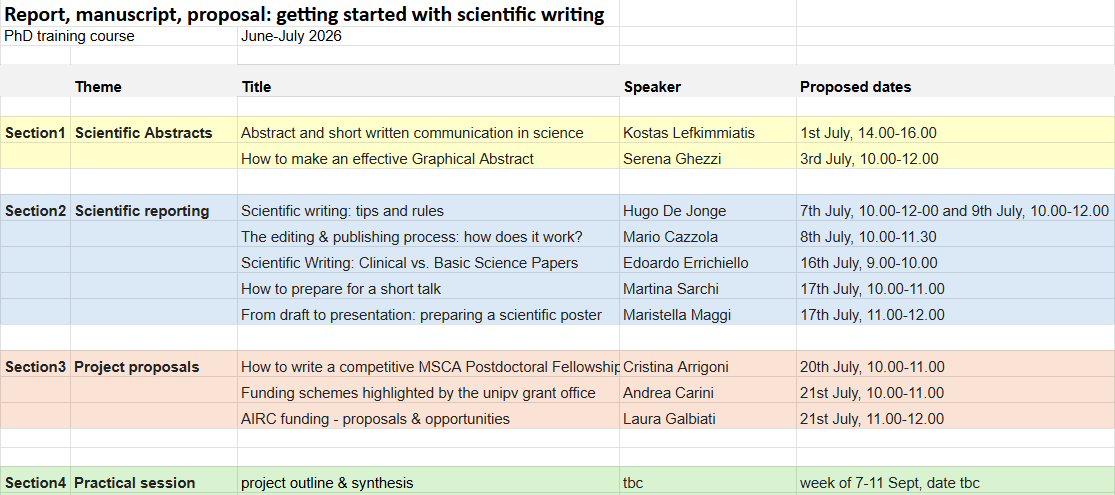Select 'Scientific writing: tips and rules' cell
1115x495 pixels.
342,211
